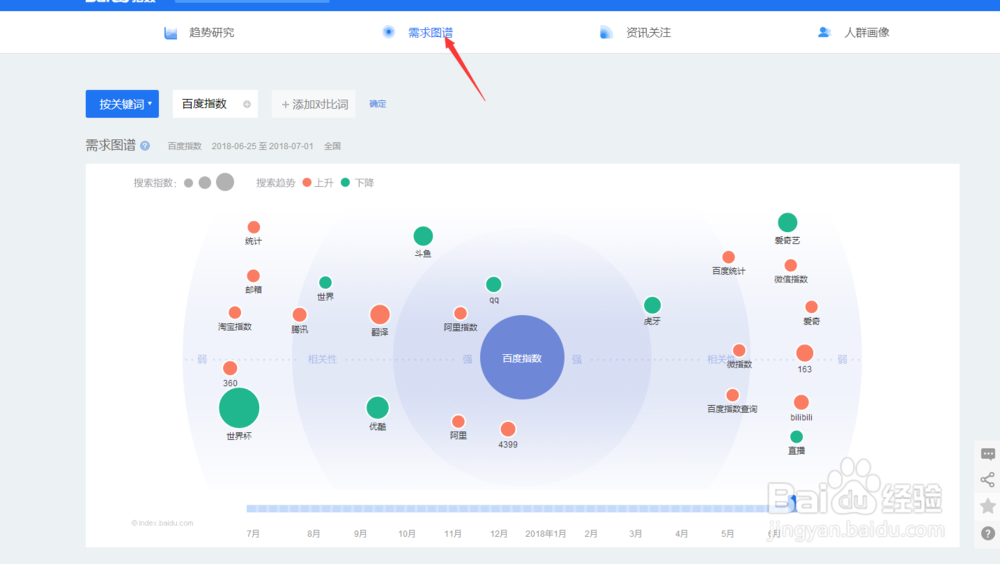Select the central 百度指数 bubble
1000x564 pixels.
point(522,357)
